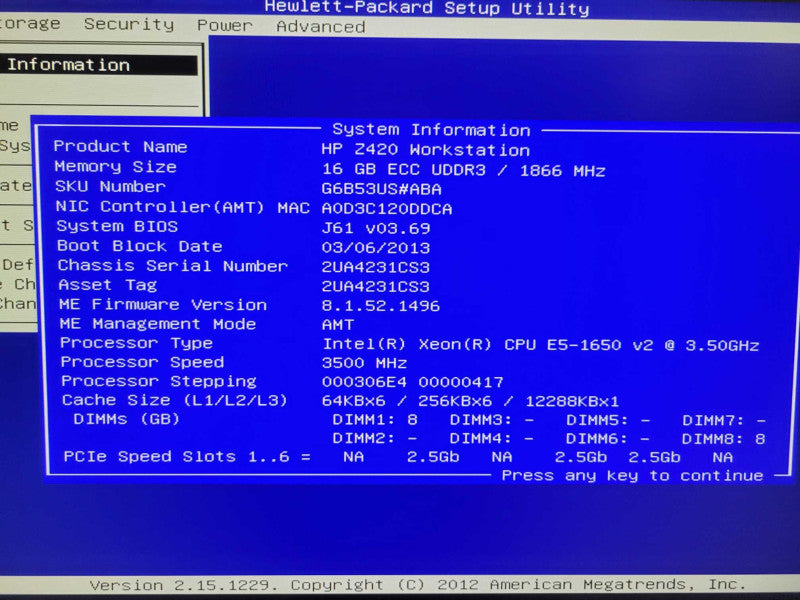
Task: Select the 'Chassis Serial Number' label
Action: (172, 265)
